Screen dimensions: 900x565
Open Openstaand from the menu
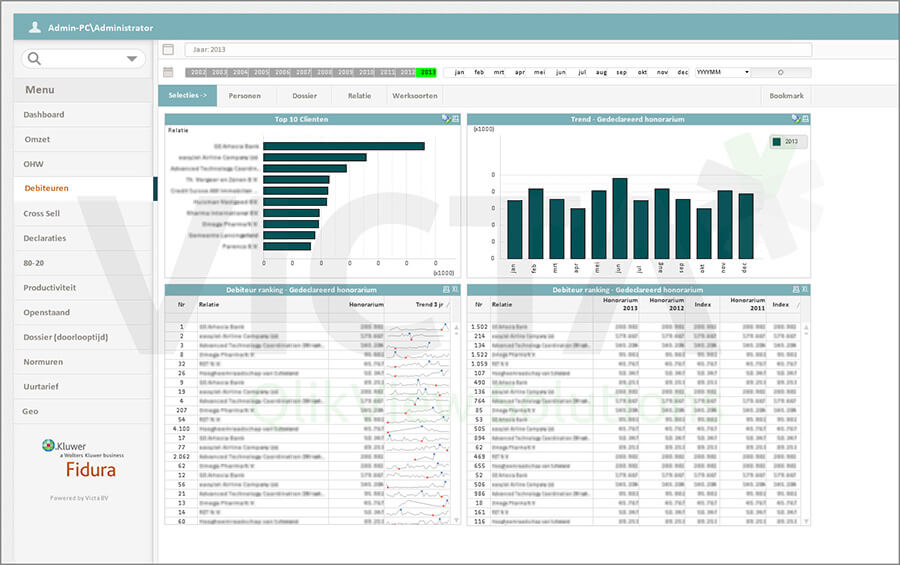coord(83,312)
